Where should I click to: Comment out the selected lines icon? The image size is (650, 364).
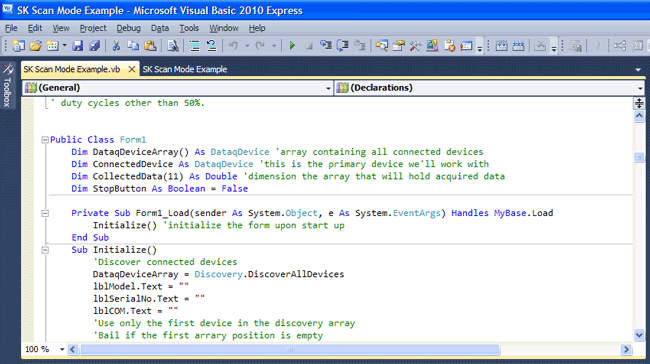pyautogui.click(x=194, y=46)
